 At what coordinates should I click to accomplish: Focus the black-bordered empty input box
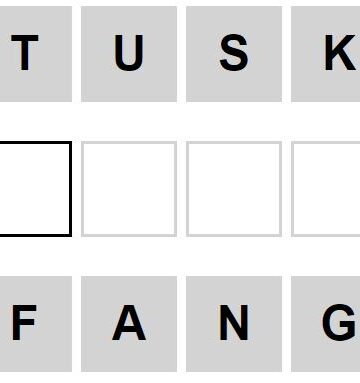tap(36, 189)
